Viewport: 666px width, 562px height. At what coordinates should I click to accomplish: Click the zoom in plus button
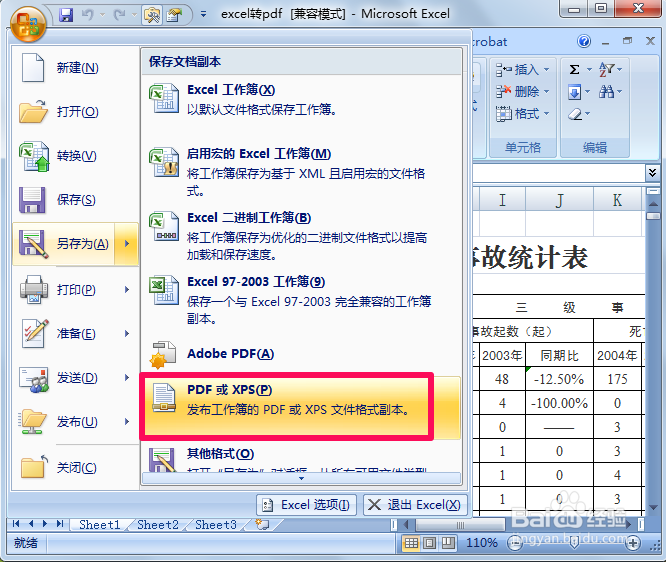633,543
